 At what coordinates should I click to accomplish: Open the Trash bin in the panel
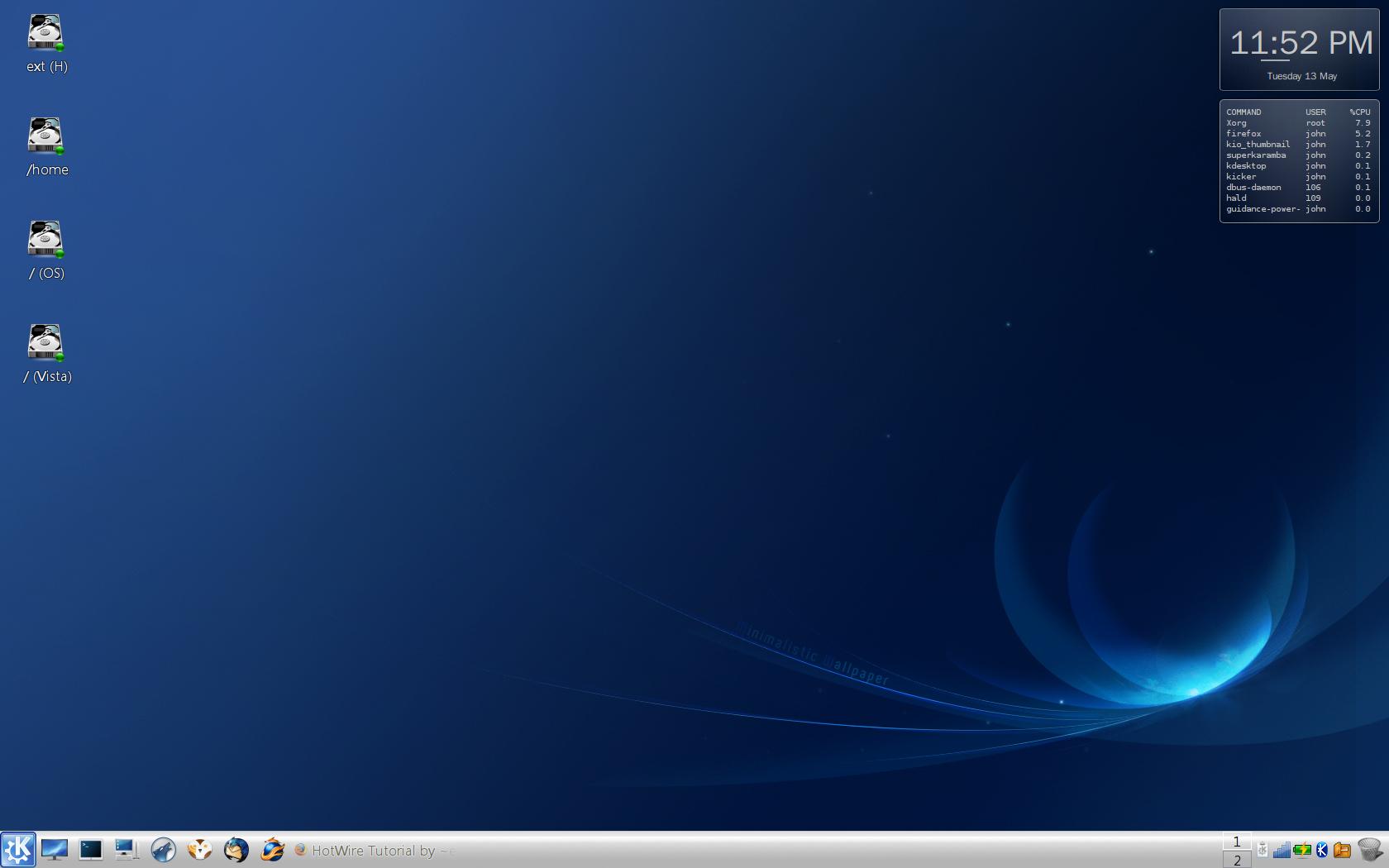pos(1370,850)
